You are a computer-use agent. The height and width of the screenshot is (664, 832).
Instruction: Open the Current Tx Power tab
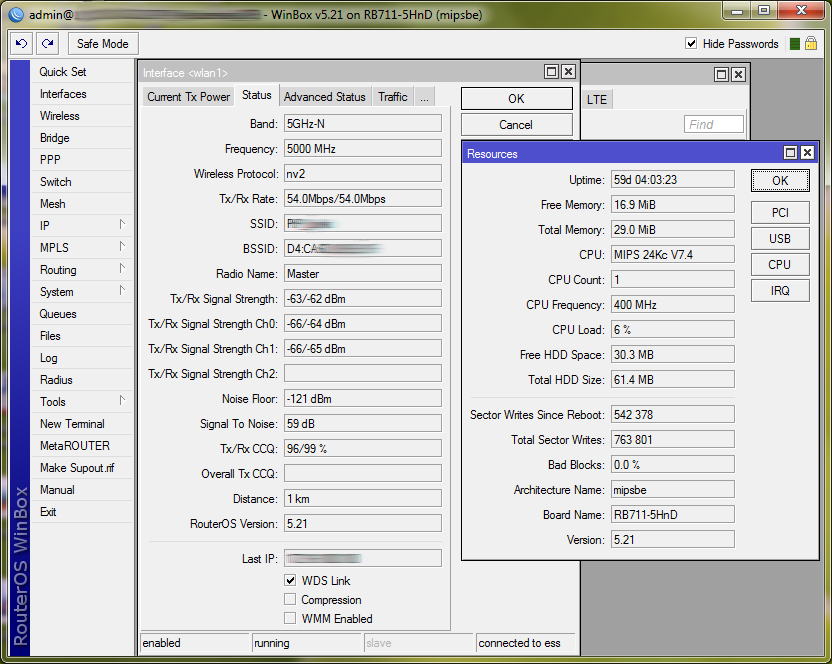[188, 97]
